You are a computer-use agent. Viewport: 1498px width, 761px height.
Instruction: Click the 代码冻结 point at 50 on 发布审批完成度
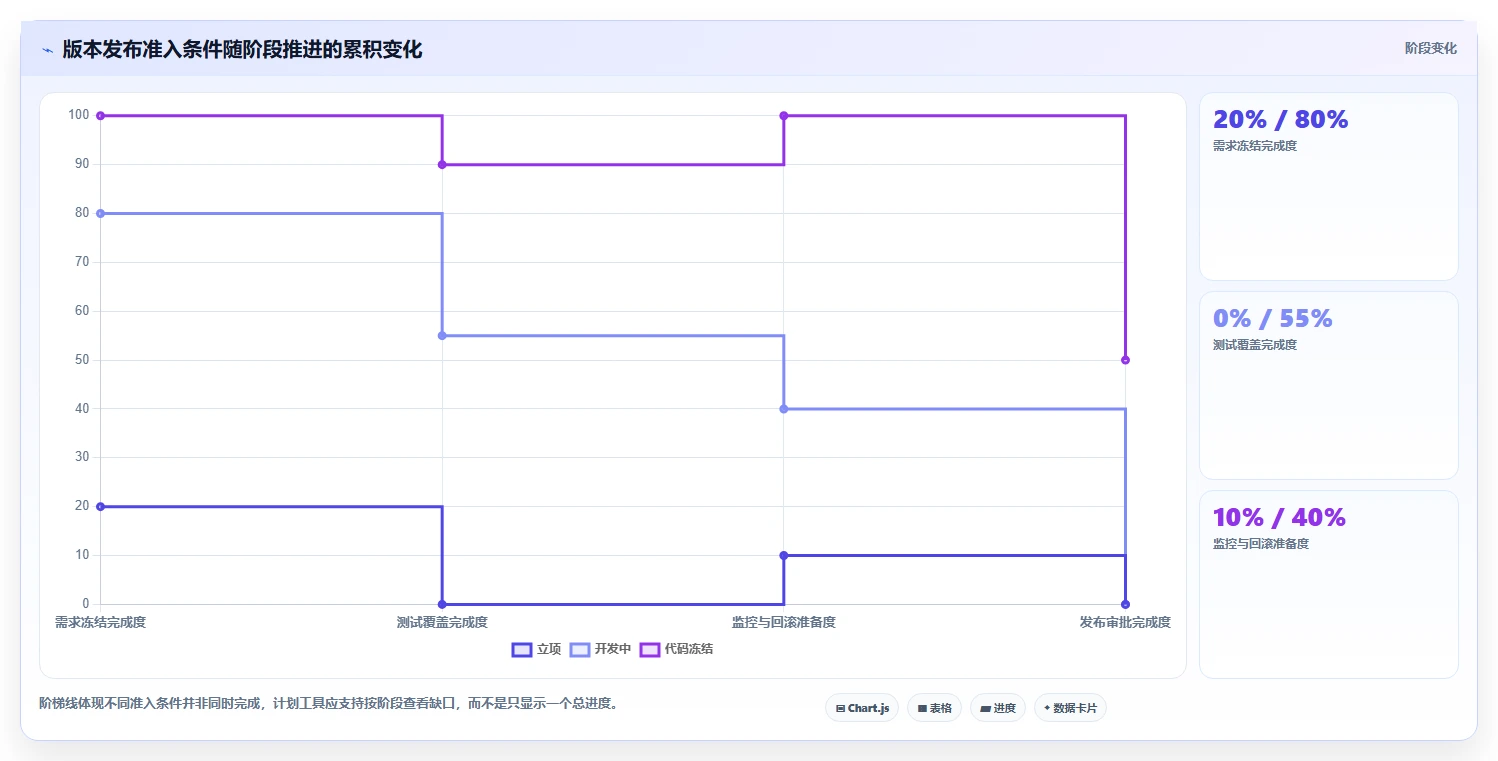(1125, 360)
